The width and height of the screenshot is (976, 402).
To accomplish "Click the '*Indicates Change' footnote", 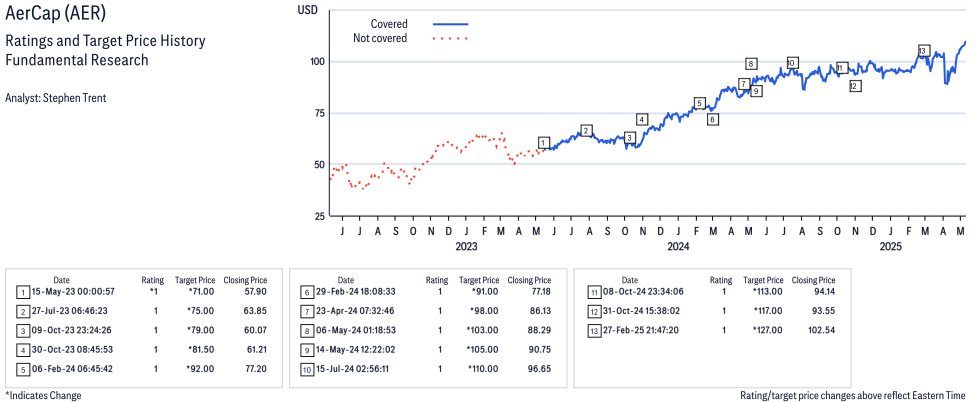I will [43, 395].
